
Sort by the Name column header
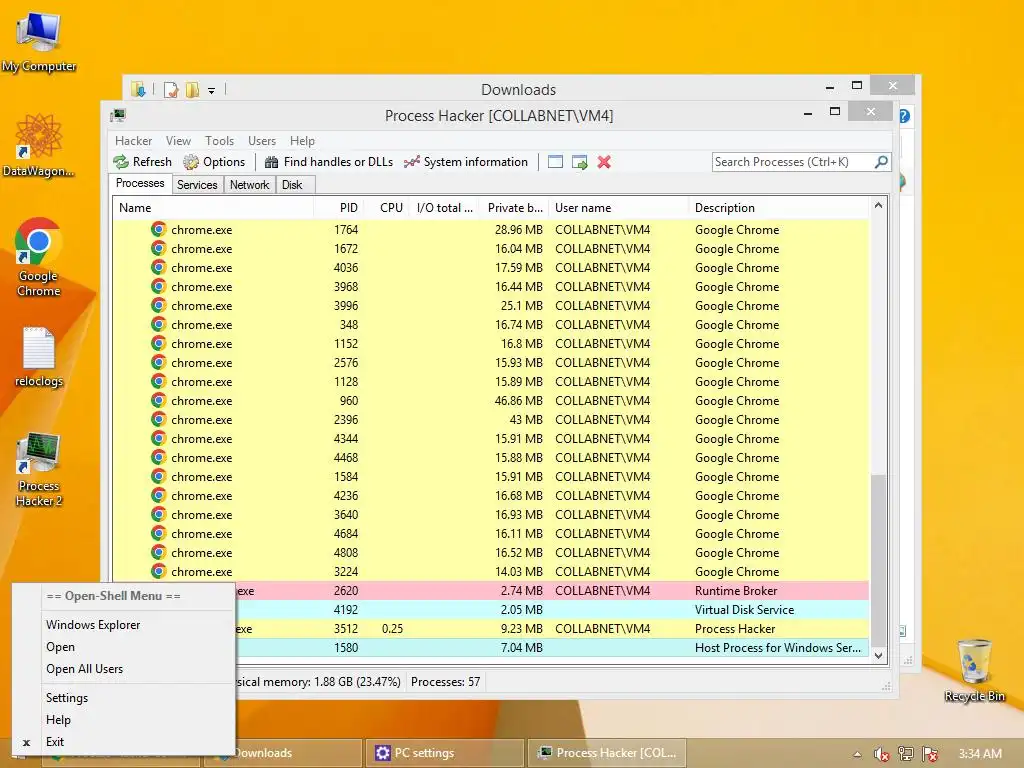coord(213,208)
